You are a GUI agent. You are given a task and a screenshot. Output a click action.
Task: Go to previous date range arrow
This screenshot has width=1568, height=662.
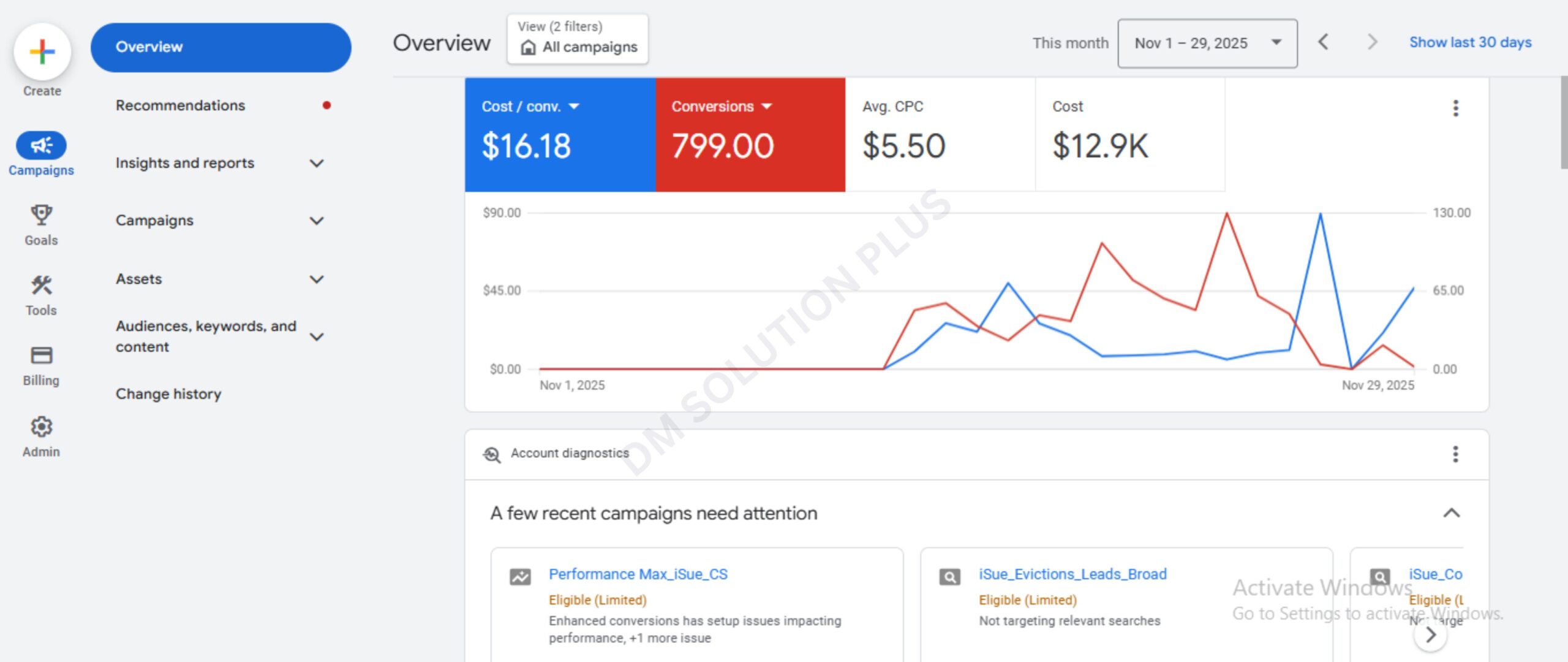pyautogui.click(x=1323, y=42)
